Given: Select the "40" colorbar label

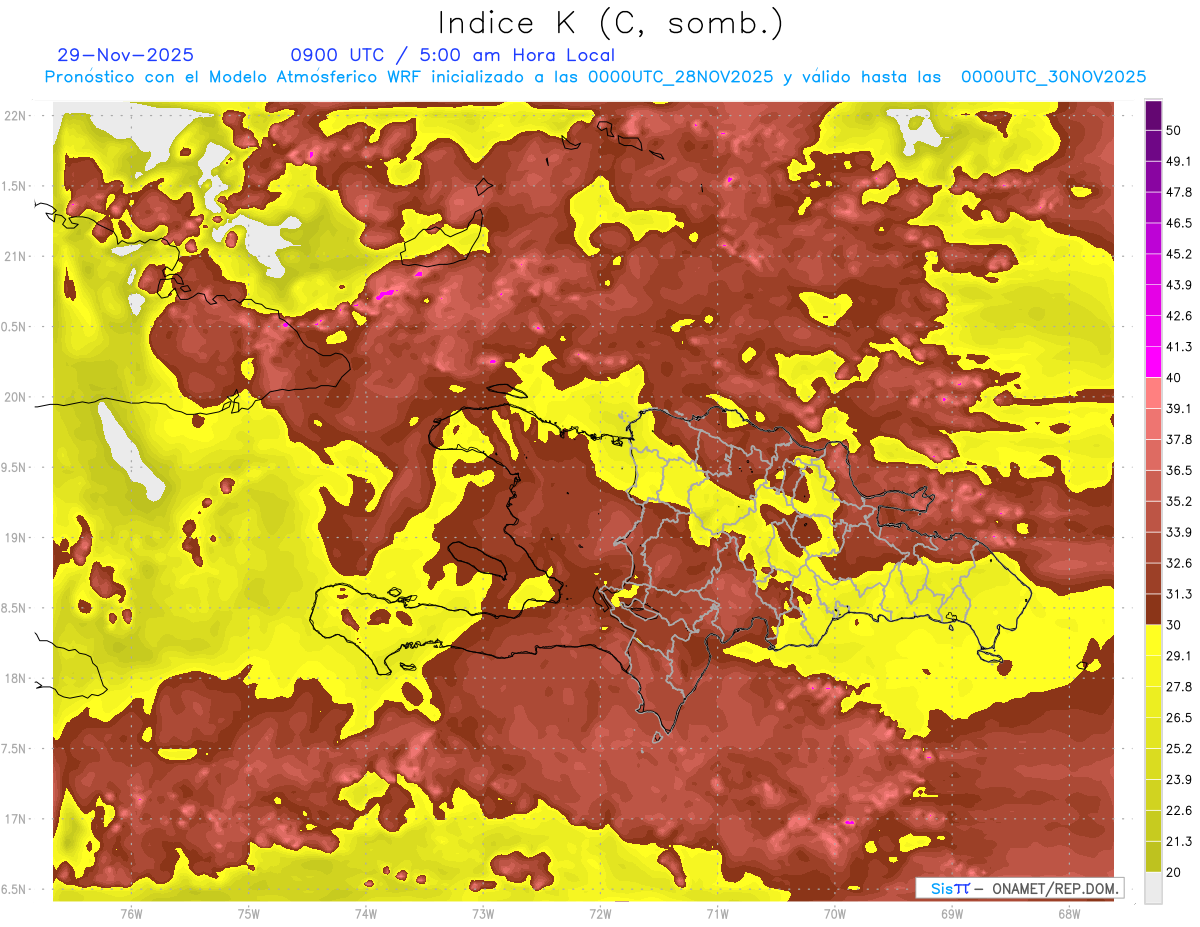Looking at the screenshot, I should [1174, 378].
